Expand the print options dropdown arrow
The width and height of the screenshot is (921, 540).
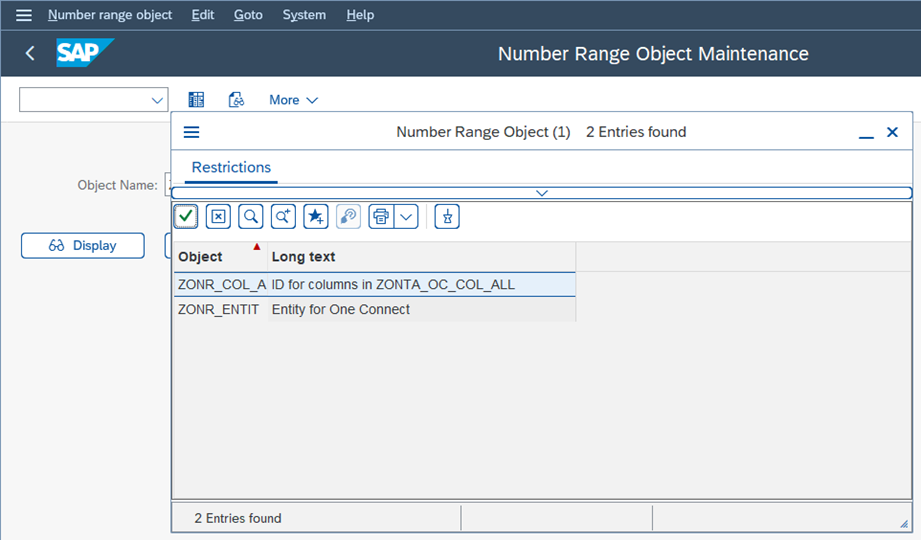[x=406, y=216]
